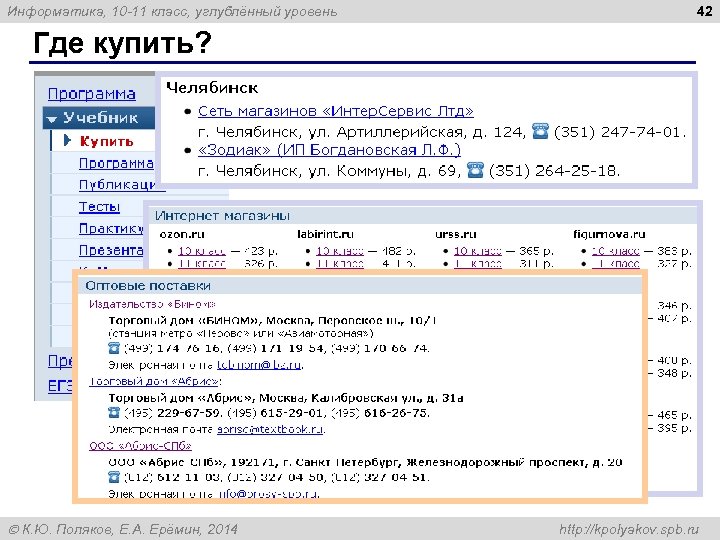Click phone icon before (812) 612-11-03
The width and height of the screenshot is (720, 540).
[114, 477]
